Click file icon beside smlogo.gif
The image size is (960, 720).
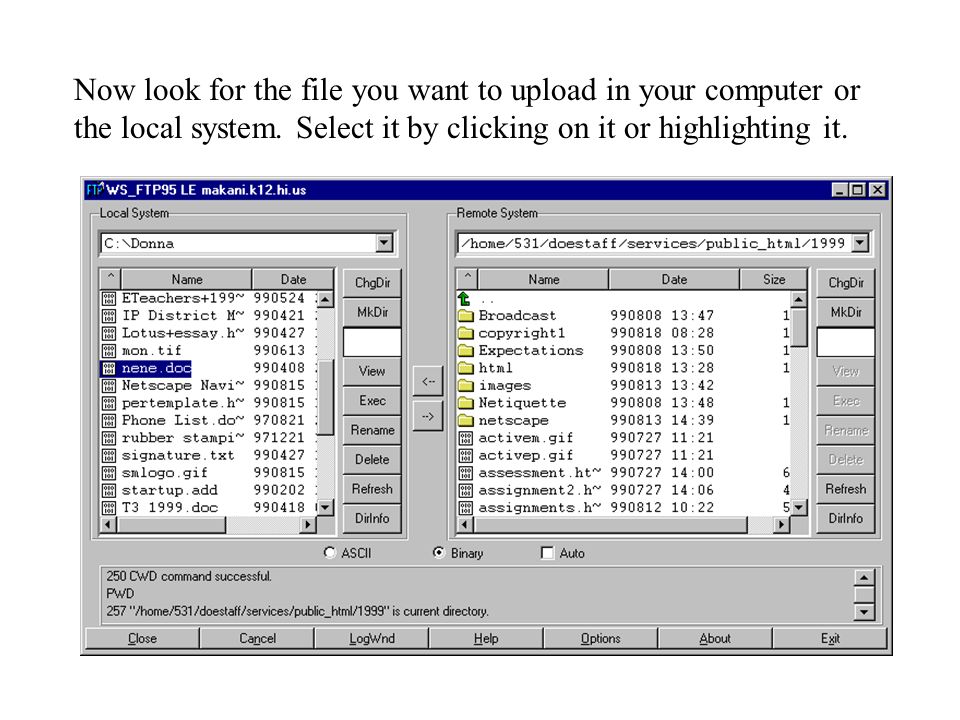click(109, 473)
